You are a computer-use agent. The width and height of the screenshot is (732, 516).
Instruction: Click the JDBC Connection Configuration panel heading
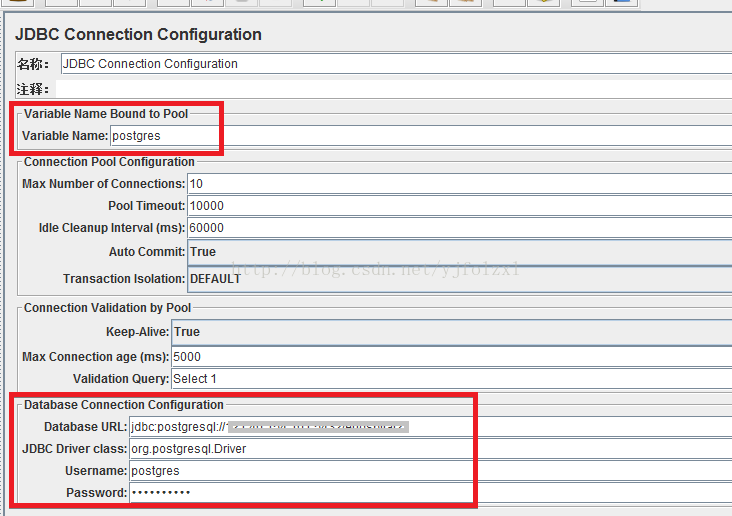click(x=138, y=34)
